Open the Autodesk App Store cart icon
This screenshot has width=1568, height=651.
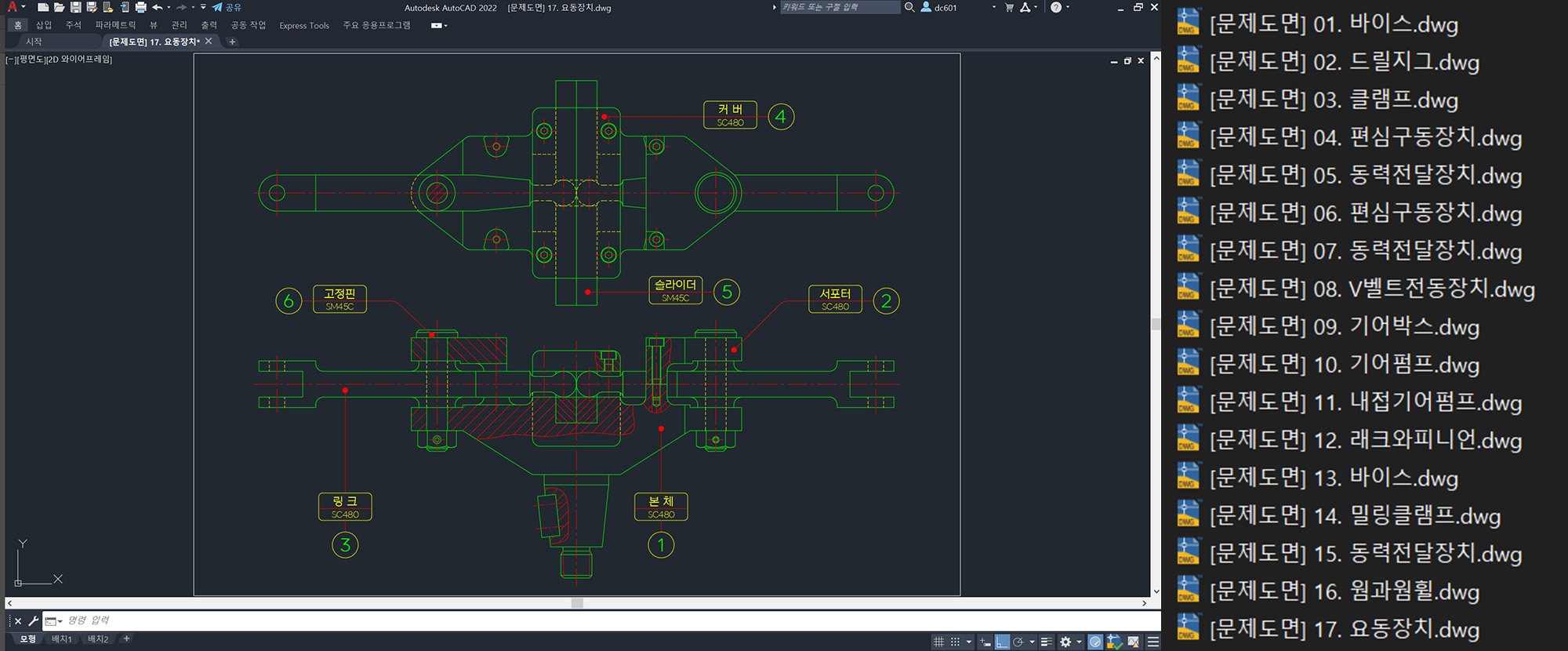(1009, 7)
